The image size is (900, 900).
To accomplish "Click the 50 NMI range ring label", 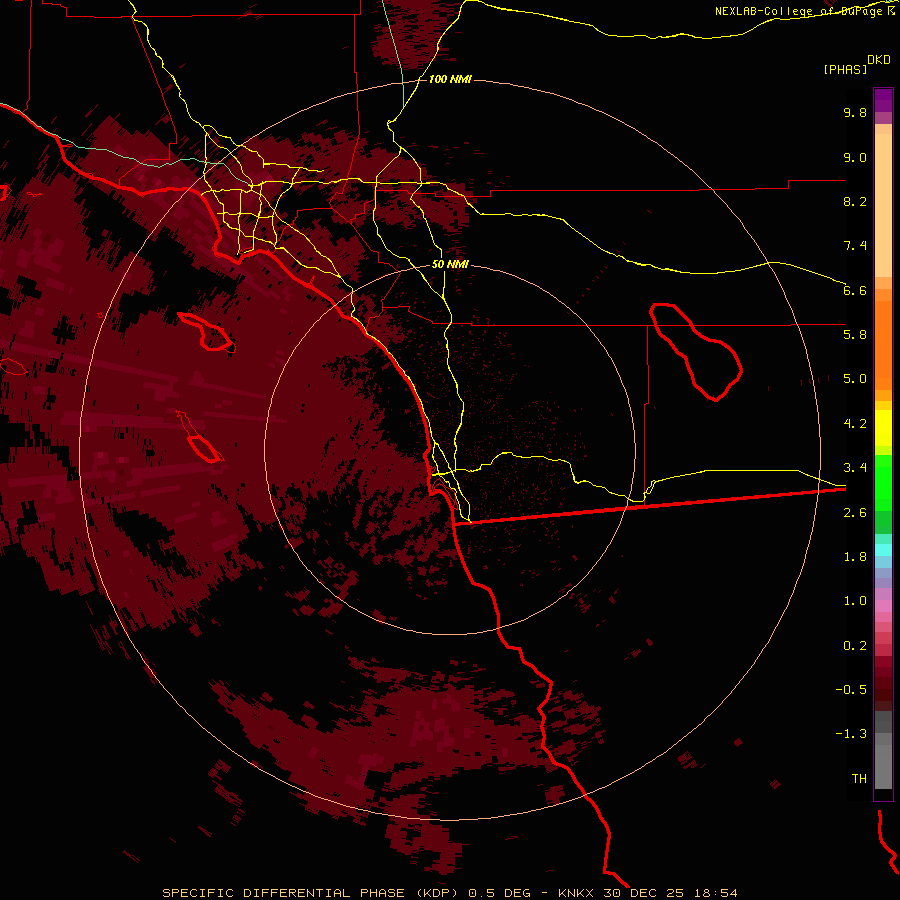I will [x=450, y=265].
